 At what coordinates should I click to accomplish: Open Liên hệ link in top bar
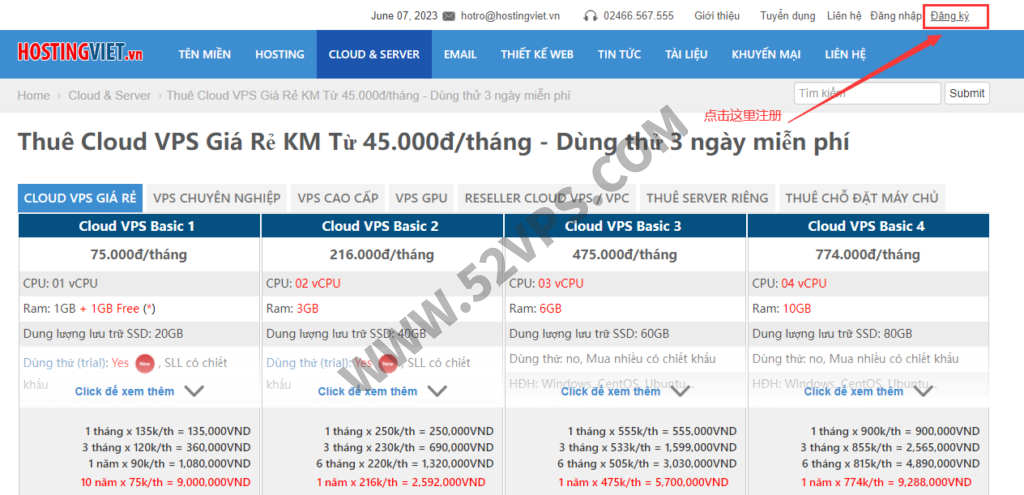click(x=844, y=16)
